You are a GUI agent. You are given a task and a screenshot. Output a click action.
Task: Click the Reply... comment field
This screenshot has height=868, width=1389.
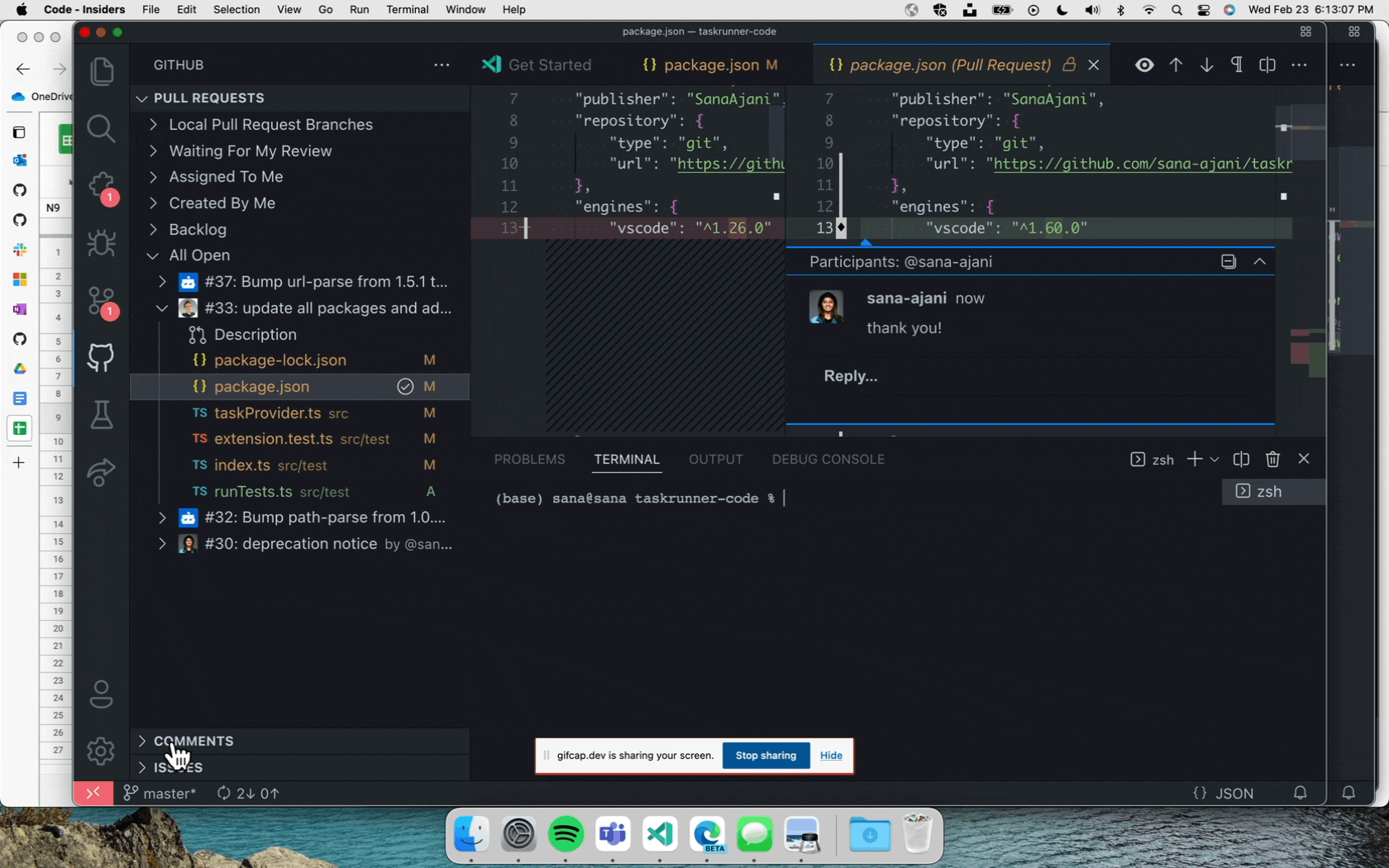(x=1030, y=376)
